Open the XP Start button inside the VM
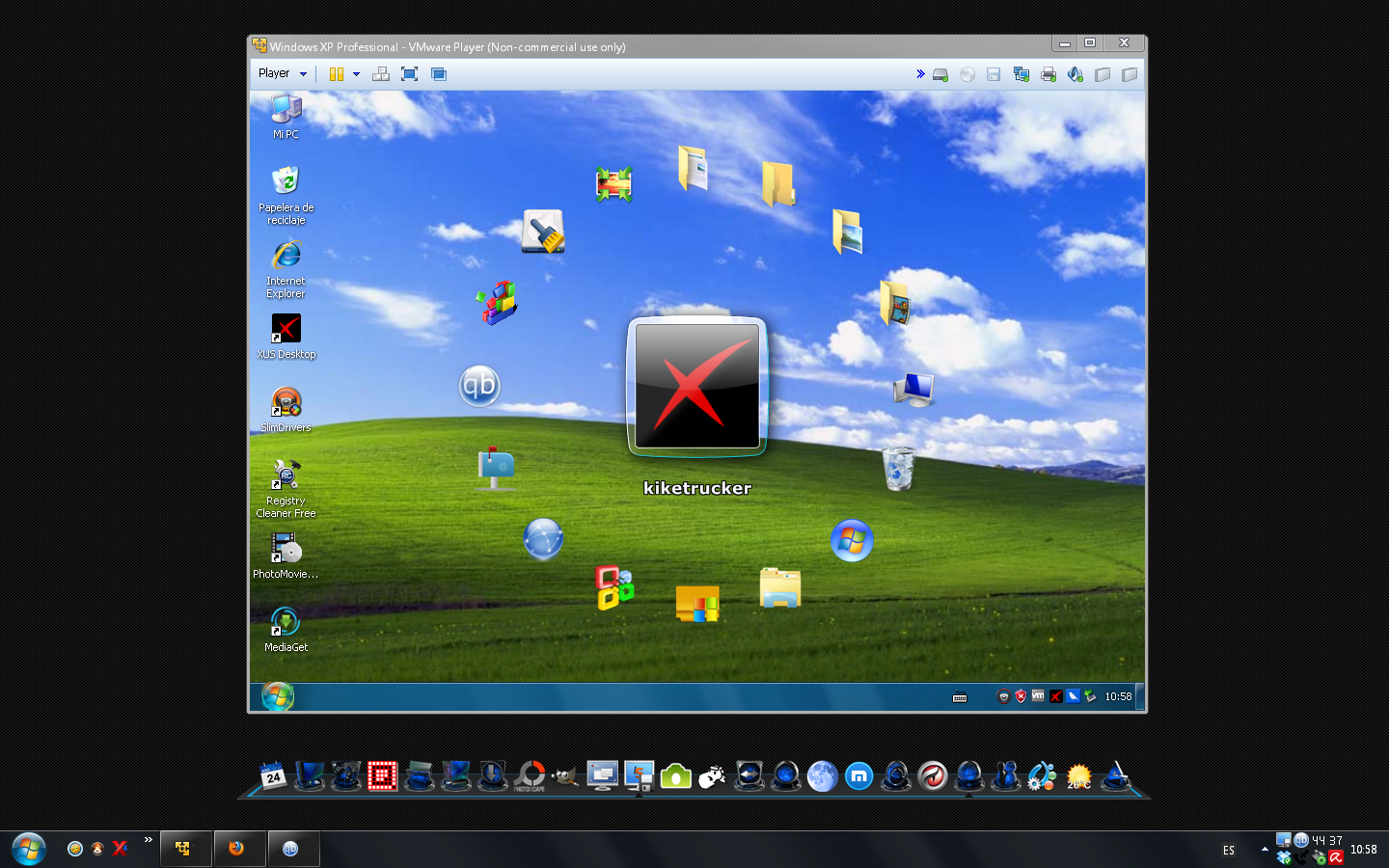This screenshot has width=1389, height=868. click(x=278, y=696)
